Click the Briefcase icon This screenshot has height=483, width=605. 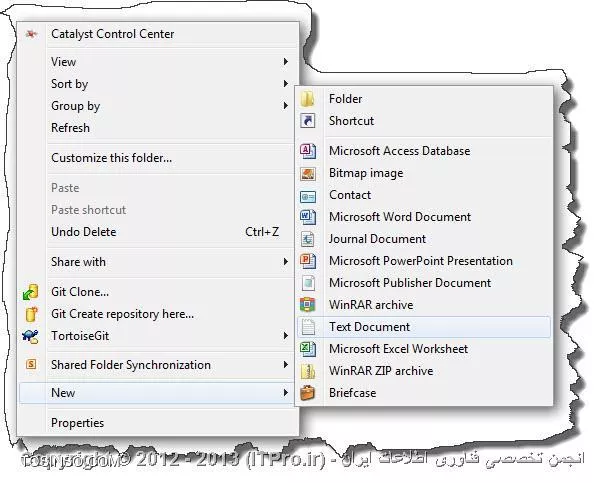click(308, 393)
